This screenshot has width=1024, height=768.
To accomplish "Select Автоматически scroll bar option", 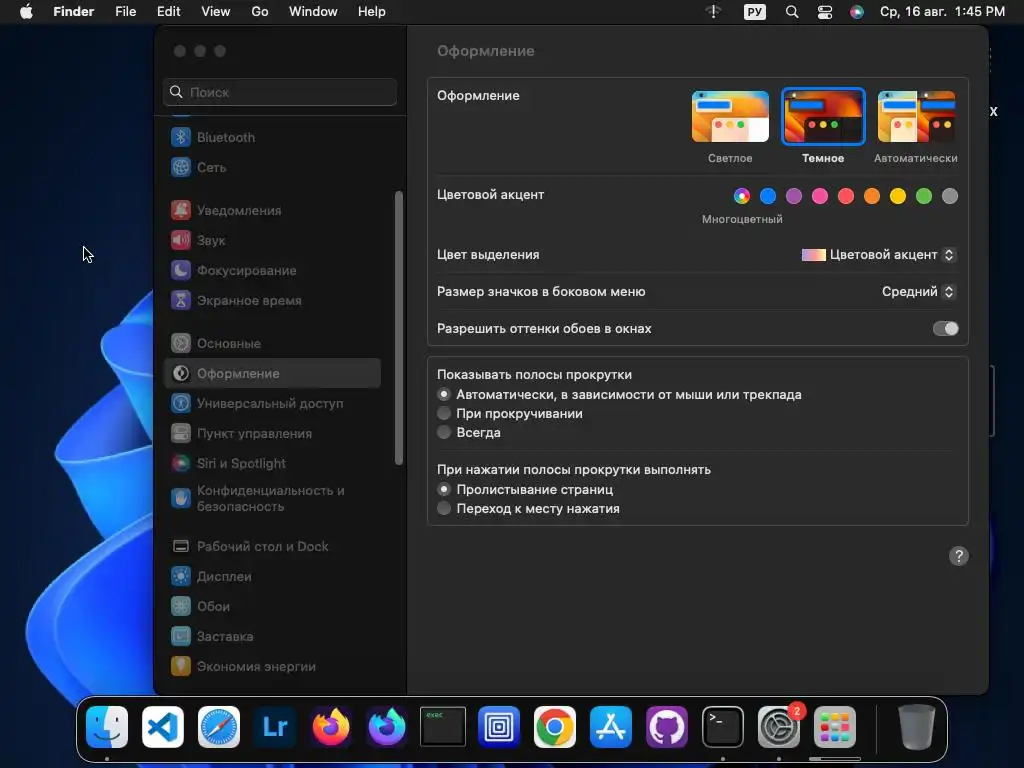I will click(444, 394).
